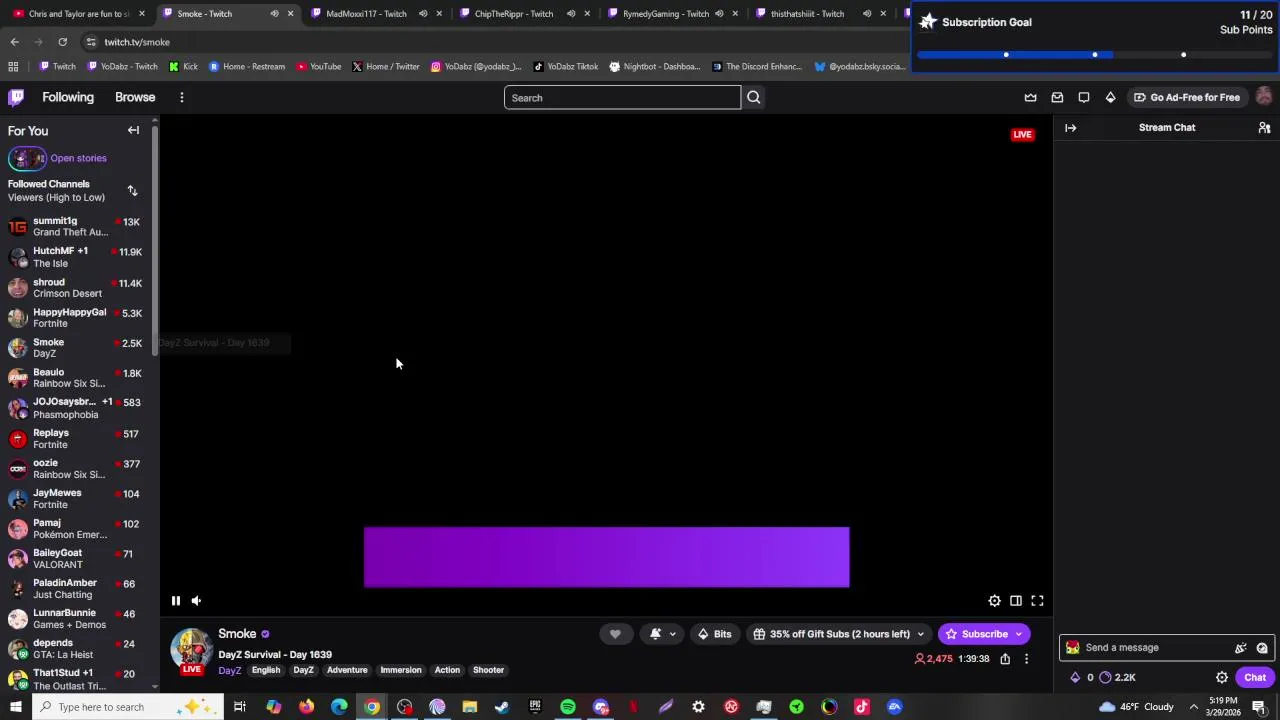
Task: Collapse the For You sidebar
Action: coord(133,130)
